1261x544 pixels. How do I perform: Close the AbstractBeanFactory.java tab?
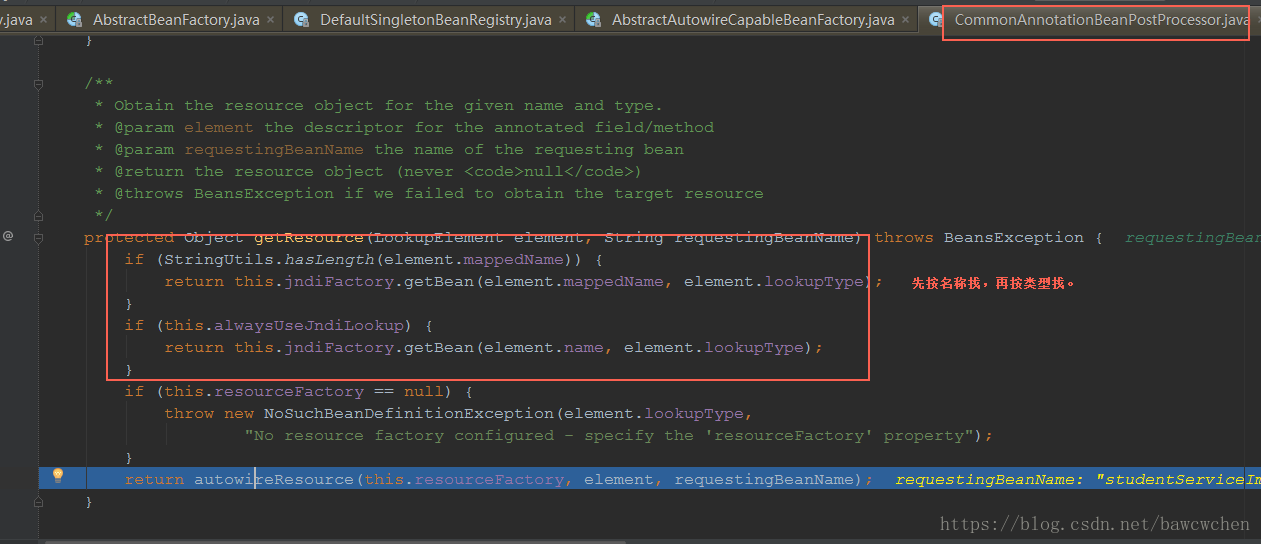pyautogui.click(x=270, y=19)
